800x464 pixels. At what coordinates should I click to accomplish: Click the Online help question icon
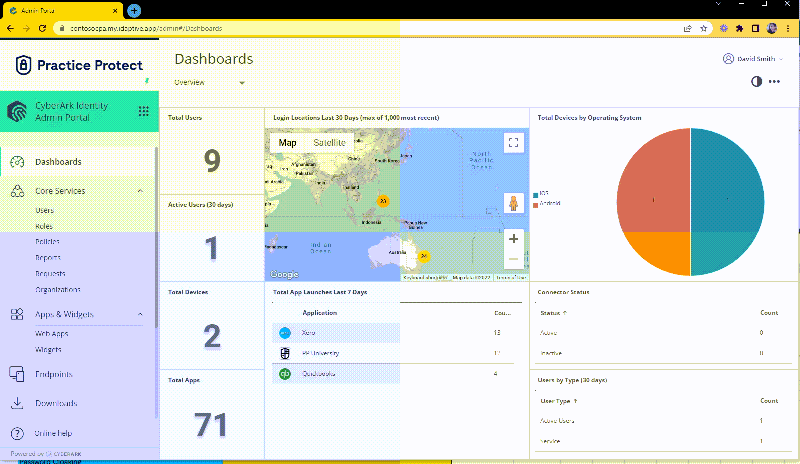tap(17, 433)
